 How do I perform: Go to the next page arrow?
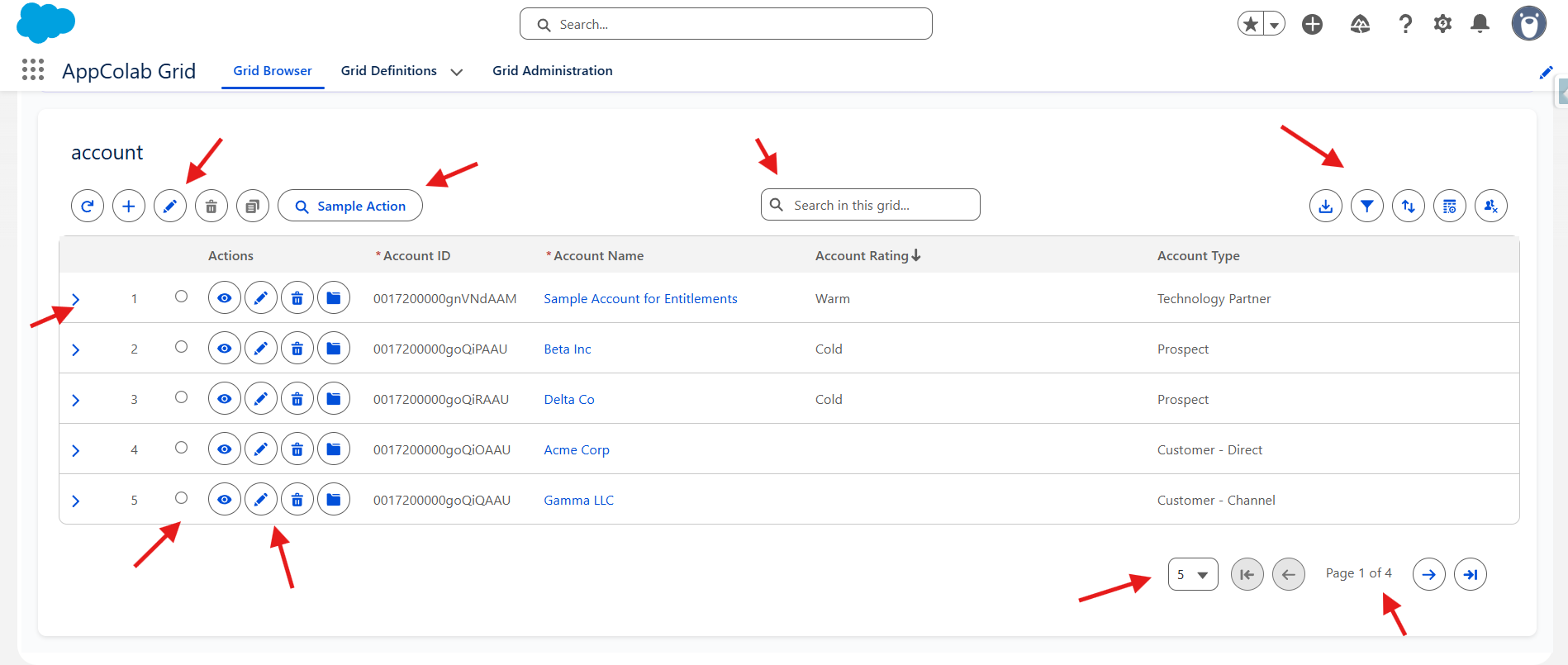coord(1429,574)
